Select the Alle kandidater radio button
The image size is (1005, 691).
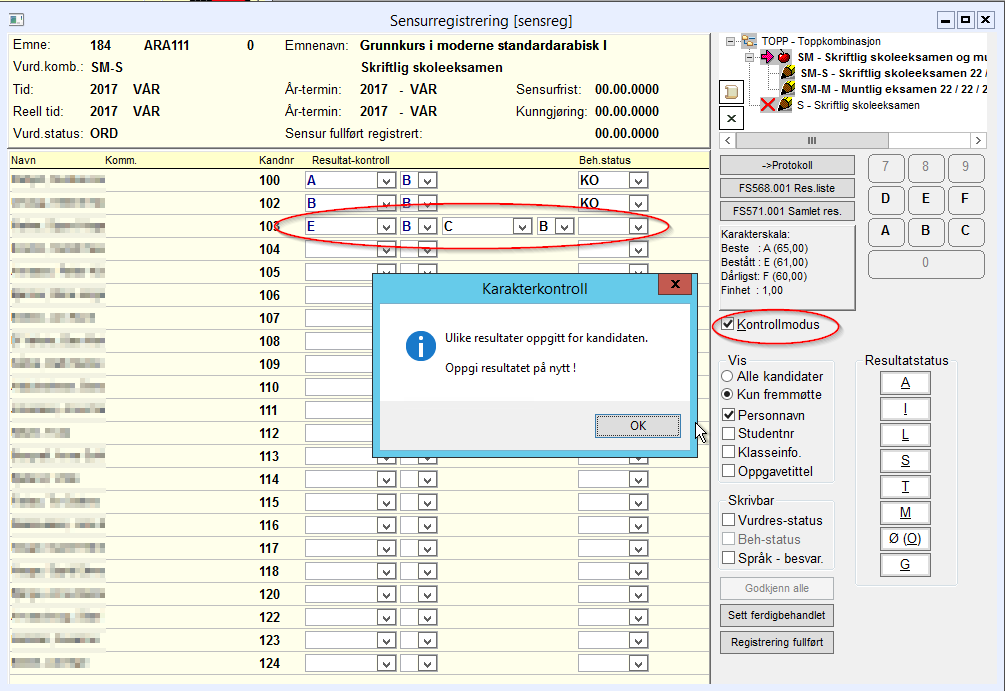[x=727, y=377]
